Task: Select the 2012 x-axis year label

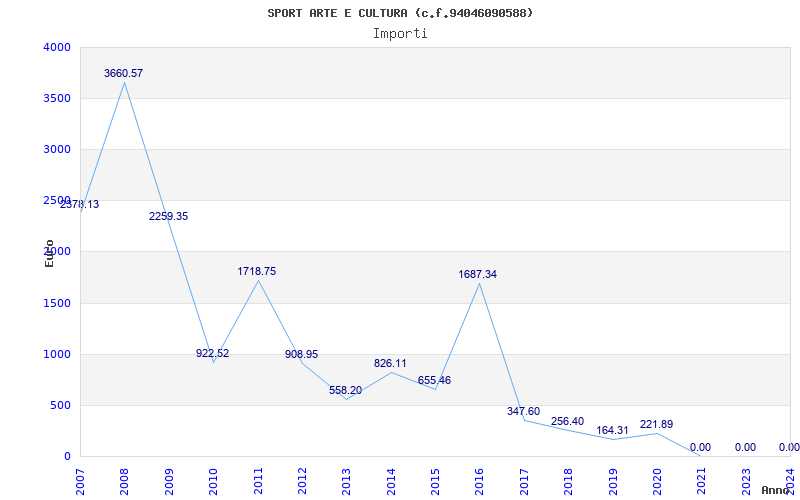Action: click(302, 481)
